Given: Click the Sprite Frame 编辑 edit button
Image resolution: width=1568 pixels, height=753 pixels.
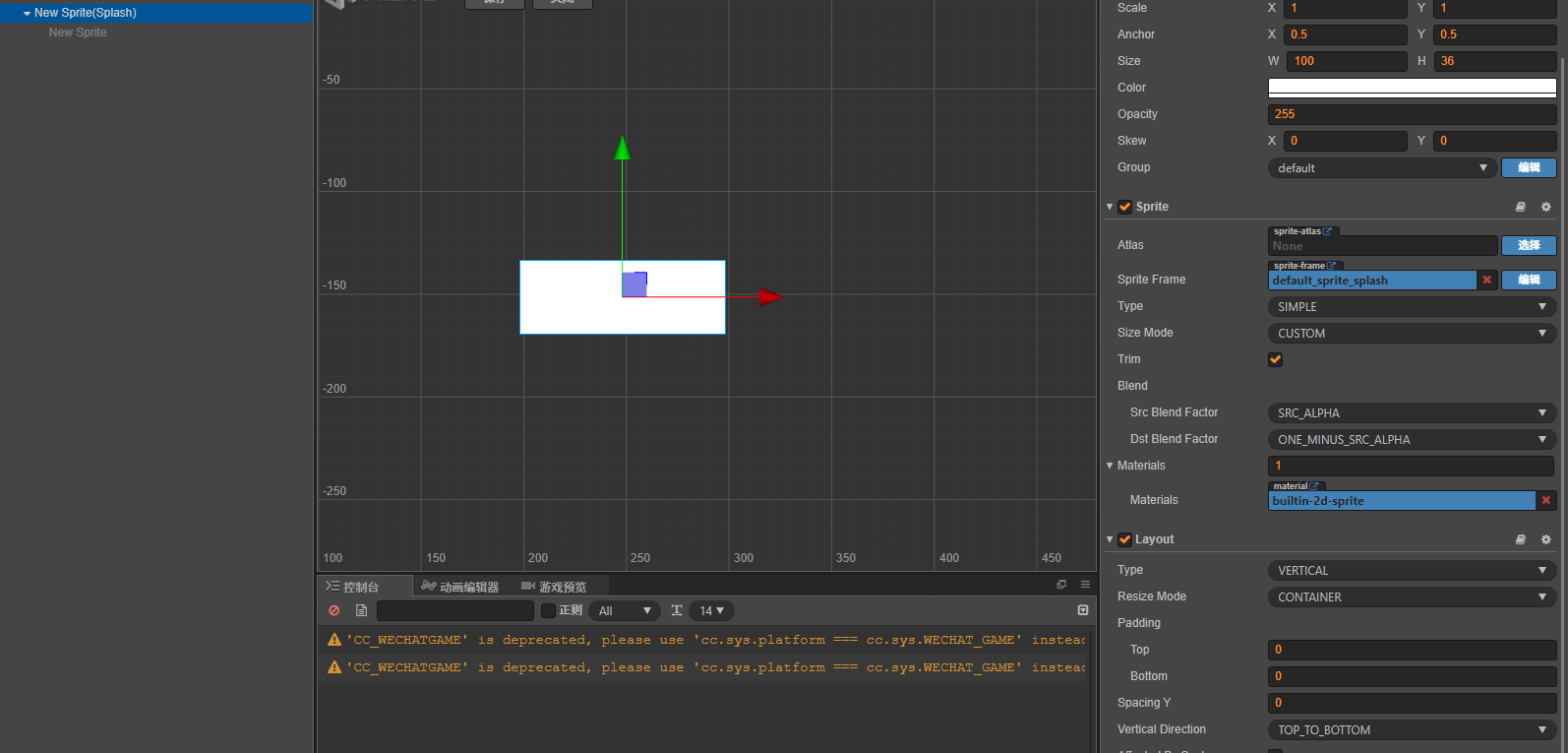Looking at the screenshot, I should (x=1529, y=280).
